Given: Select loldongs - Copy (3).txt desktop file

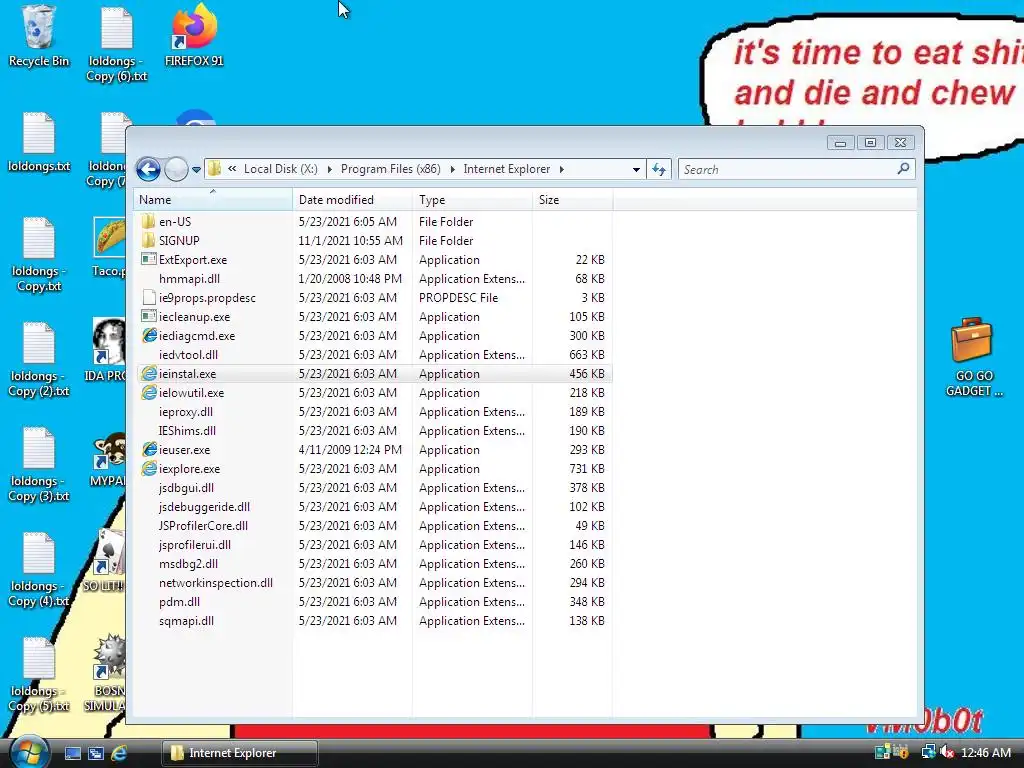Looking at the screenshot, I should pyautogui.click(x=39, y=464).
